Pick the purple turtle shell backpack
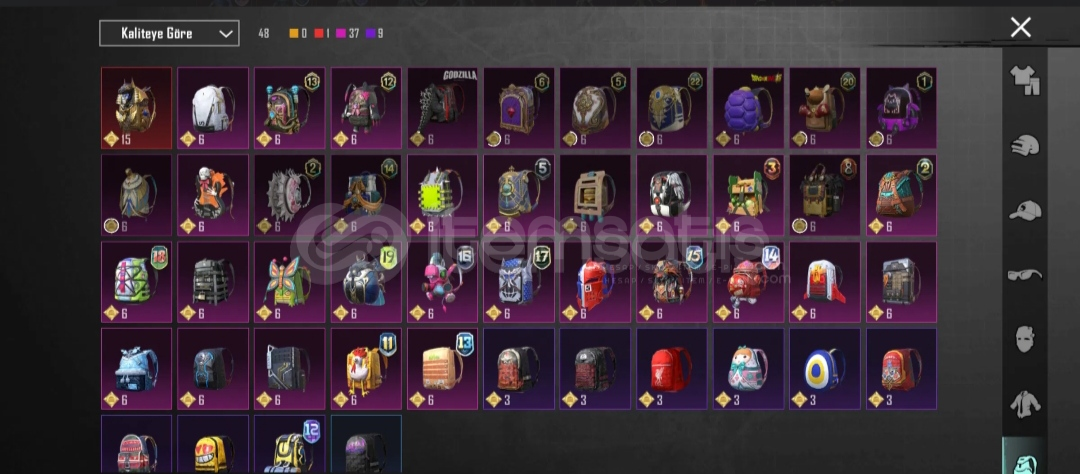Image resolution: width=1080 pixels, height=474 pixels. (x=749, y=108)
